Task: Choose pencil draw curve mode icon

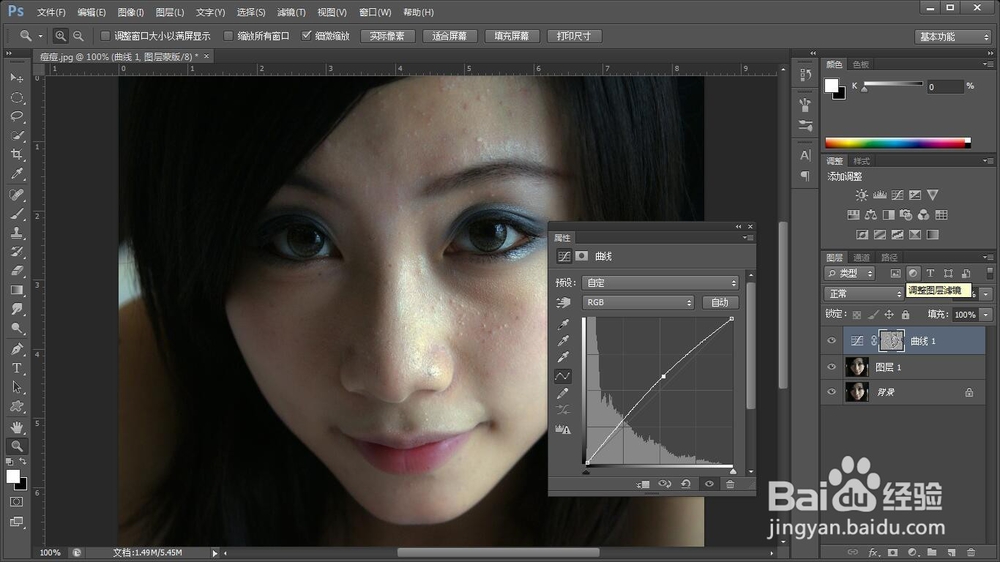Action: point(562,394)
